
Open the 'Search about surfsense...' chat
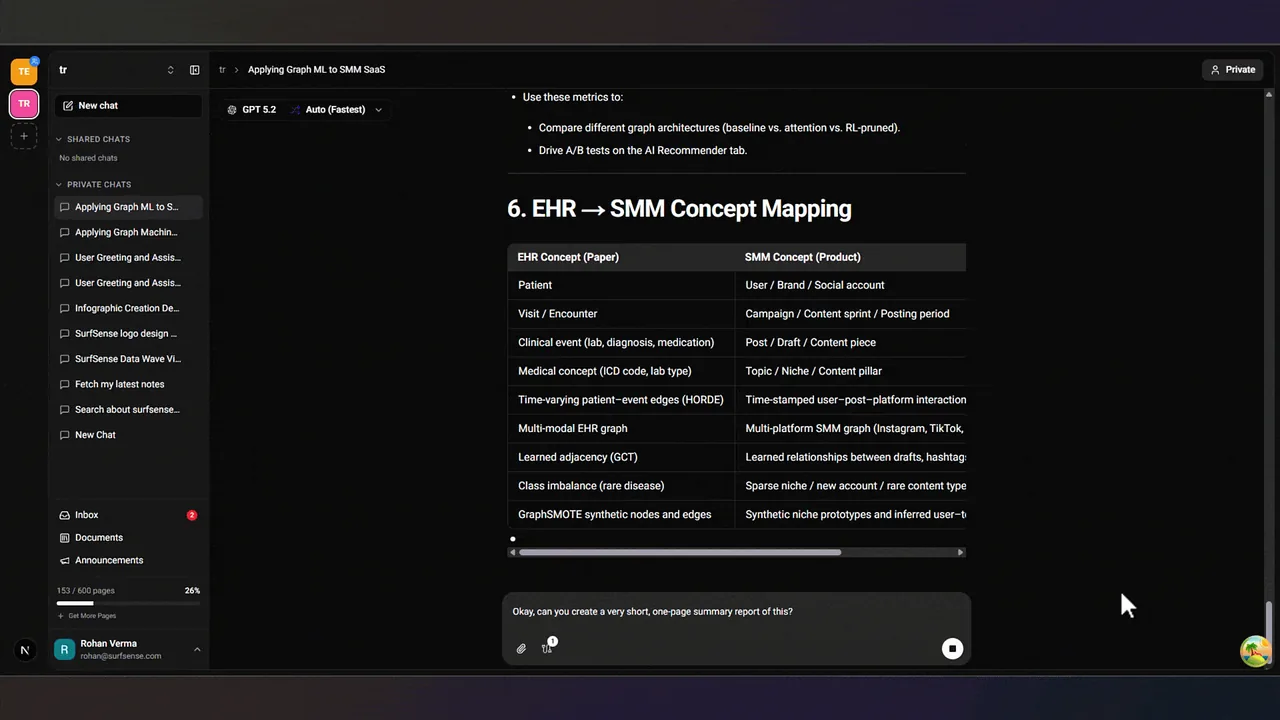click(129, 409)
